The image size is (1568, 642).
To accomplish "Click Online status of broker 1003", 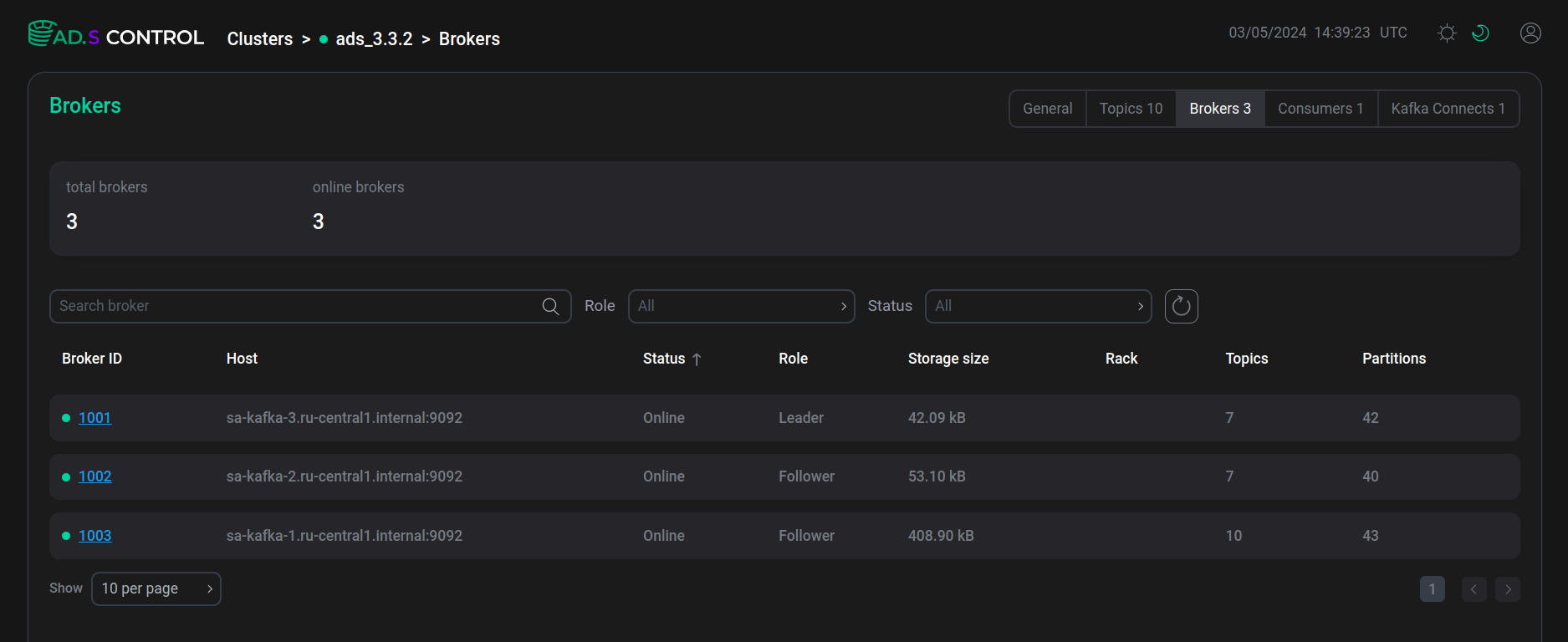I will click(664, 536).
